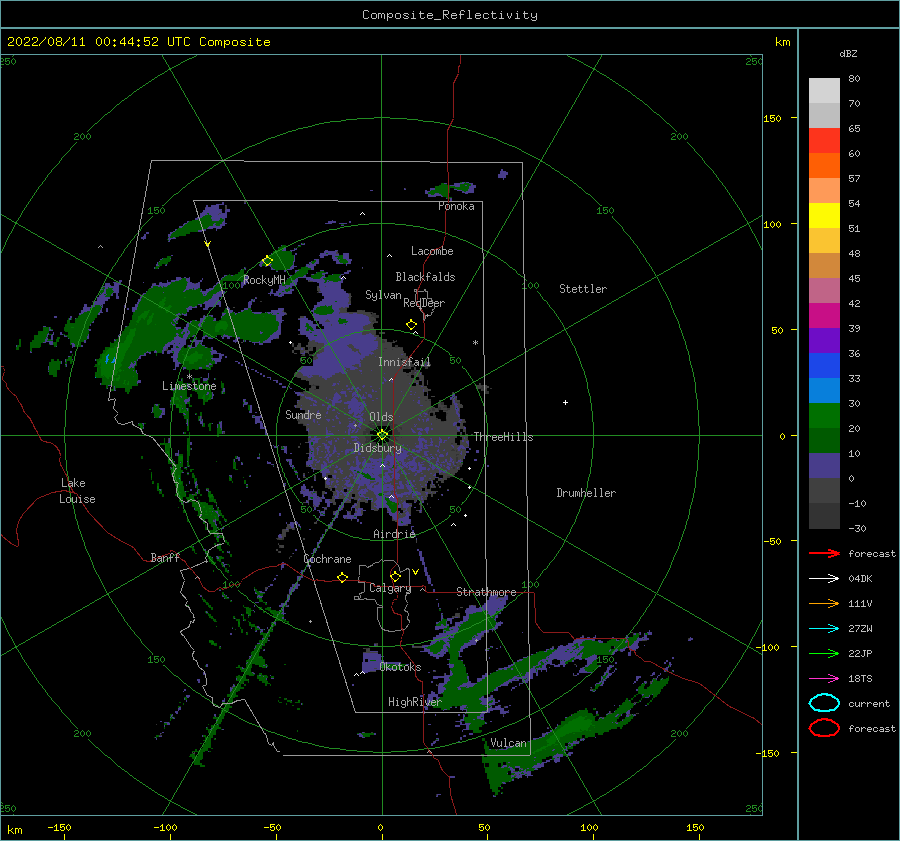Click the red forecast arrow in the legend
This screenshot has width=900, height=841.
point(824,553)
